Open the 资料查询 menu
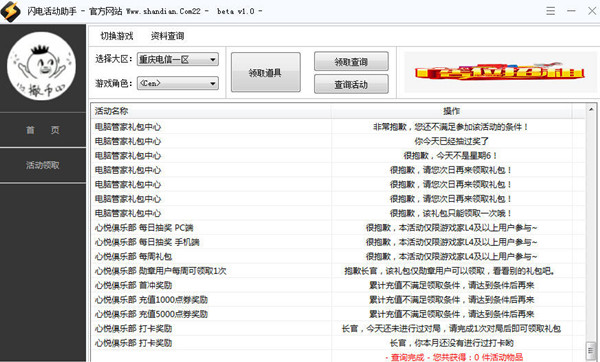Image resolution: width=600 pixels, height=362 pixels. click(167, 36)
